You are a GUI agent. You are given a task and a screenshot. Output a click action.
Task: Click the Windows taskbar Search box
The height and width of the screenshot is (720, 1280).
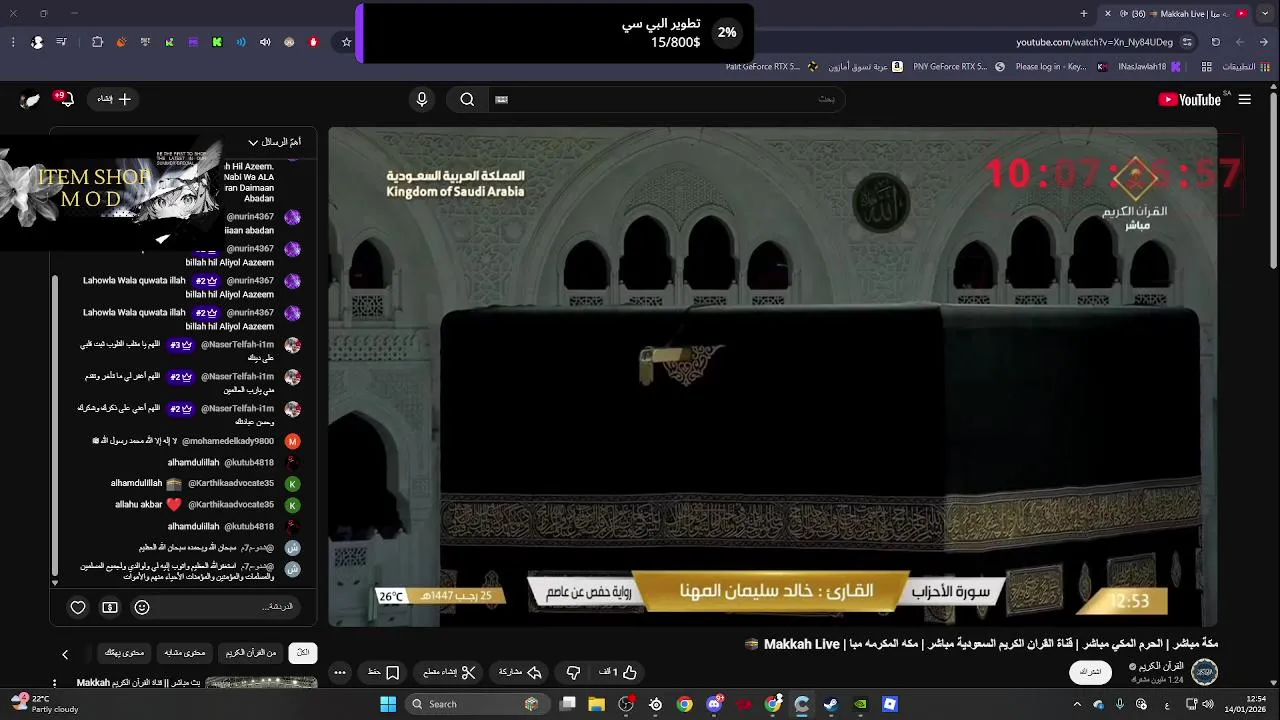point(478,704)
